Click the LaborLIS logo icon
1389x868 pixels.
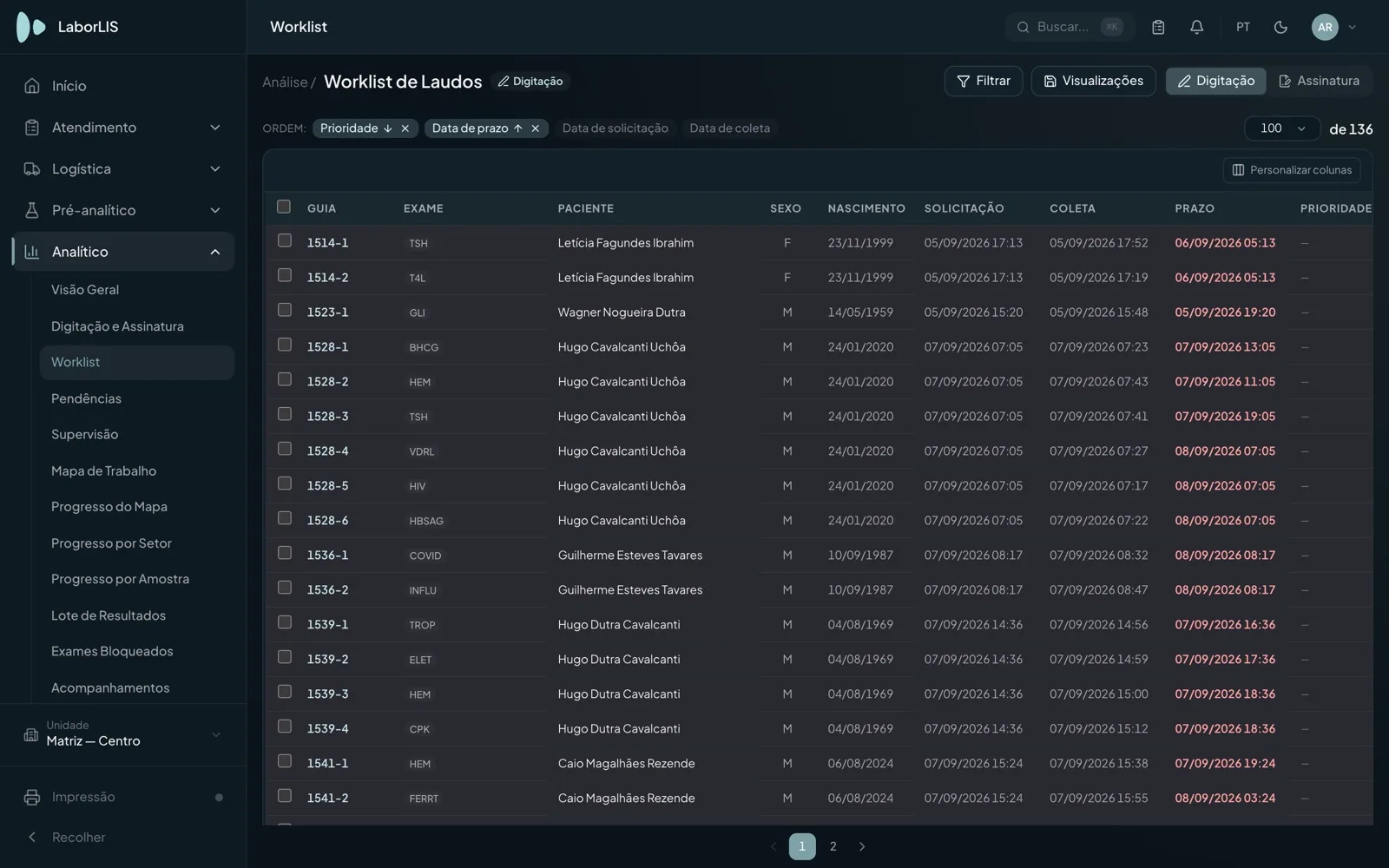(31, 27)
